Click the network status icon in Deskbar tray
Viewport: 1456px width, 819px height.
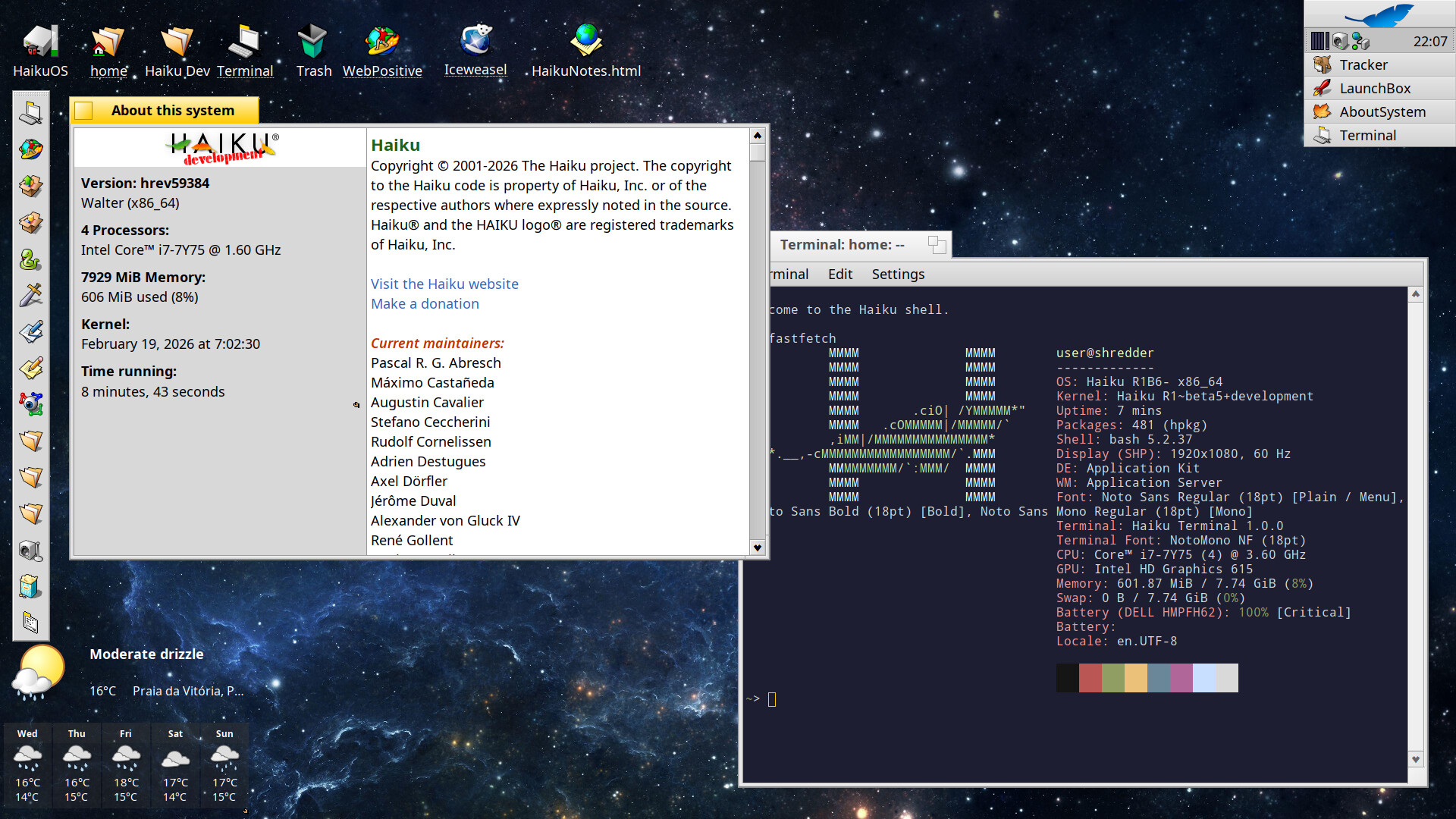tap(1361, 42)
